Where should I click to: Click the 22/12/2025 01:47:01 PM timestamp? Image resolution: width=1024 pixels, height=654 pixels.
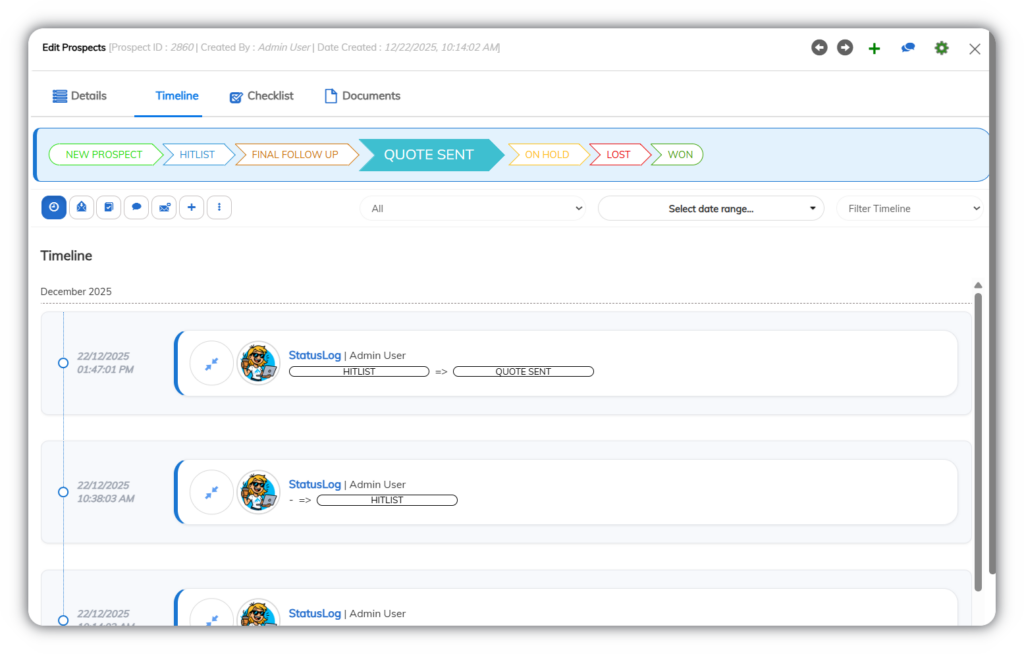pos(105,363)
